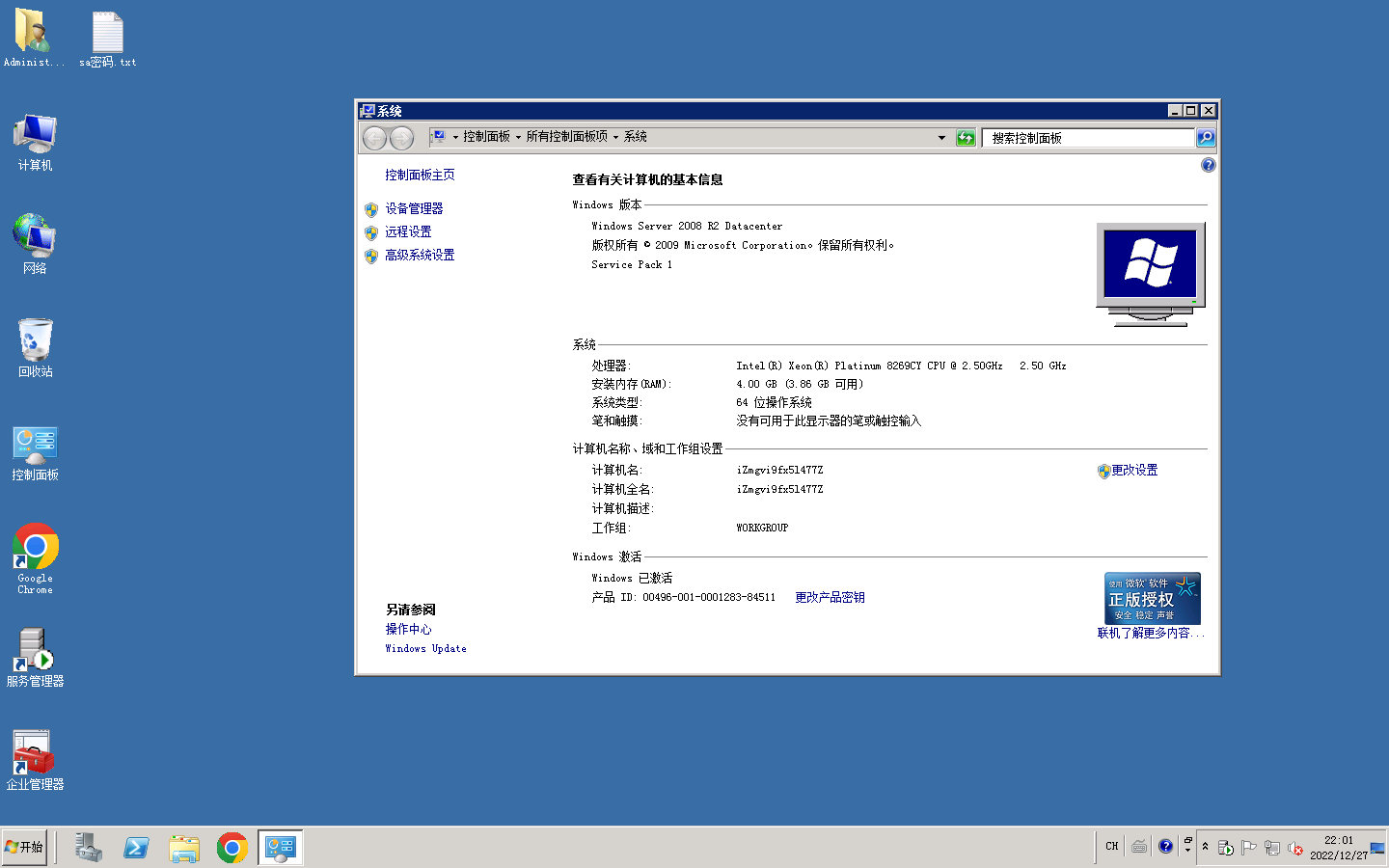The width and height of the screenshot is (1389, 868).
Task: Open Chrome from taskbar
Action: (231, 848)
